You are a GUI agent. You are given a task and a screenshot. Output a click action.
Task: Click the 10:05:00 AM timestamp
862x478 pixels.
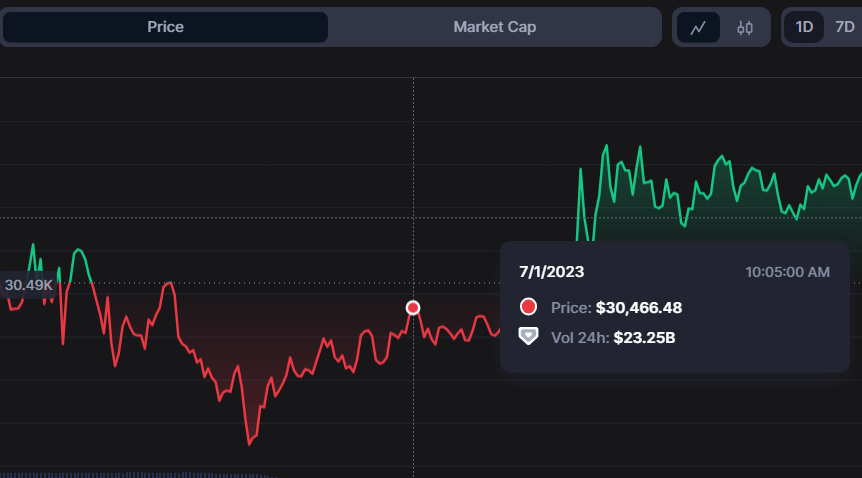pos(787,271)
